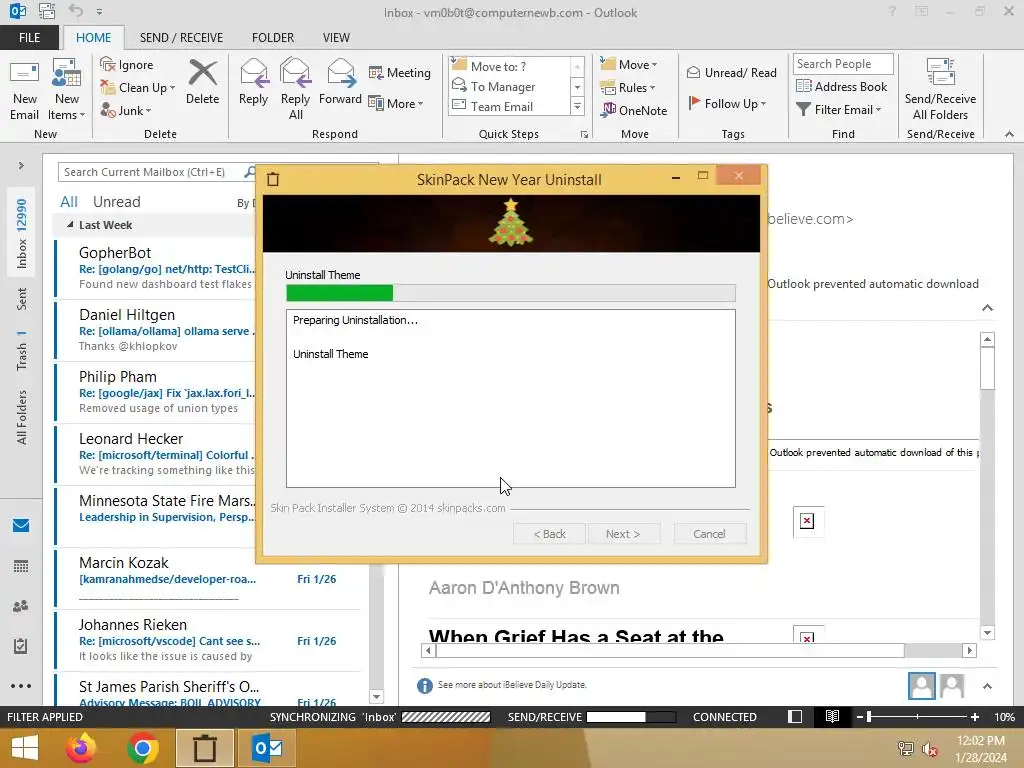The width and height of the screenshot is (1024, 768).
Task: Click the Search People field
Action: point(842,63)
